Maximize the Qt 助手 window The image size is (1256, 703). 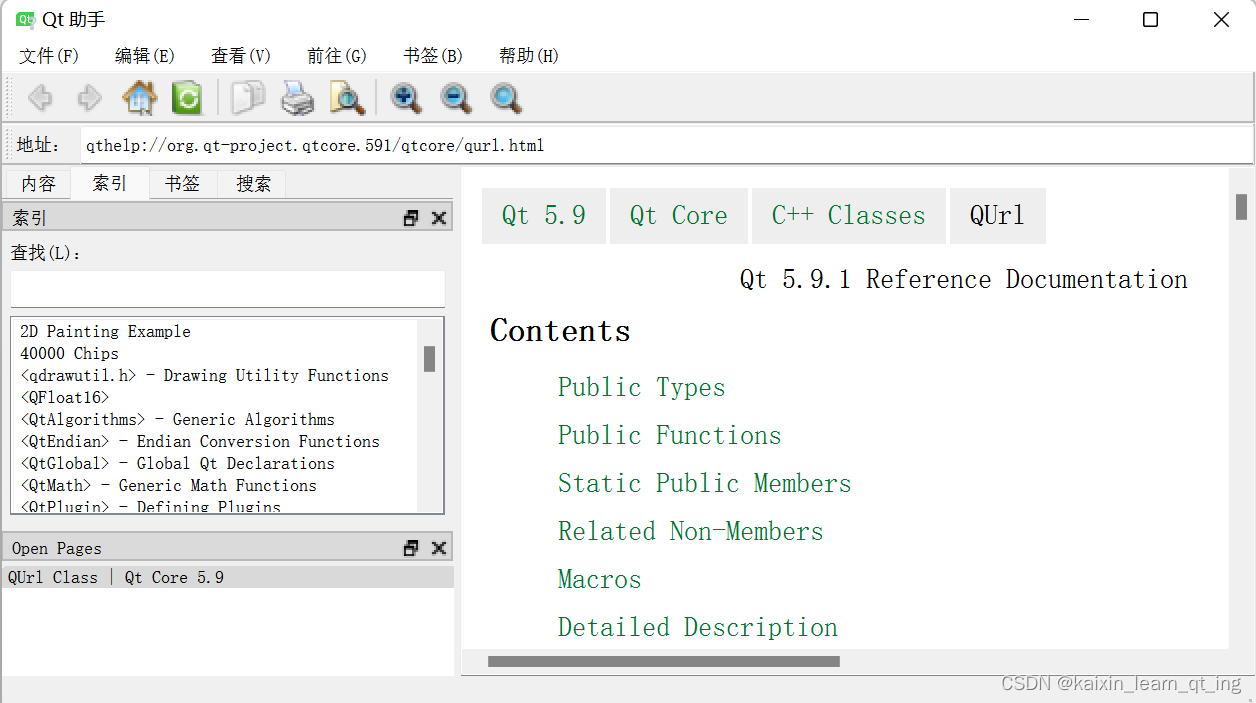[1151, 20]
